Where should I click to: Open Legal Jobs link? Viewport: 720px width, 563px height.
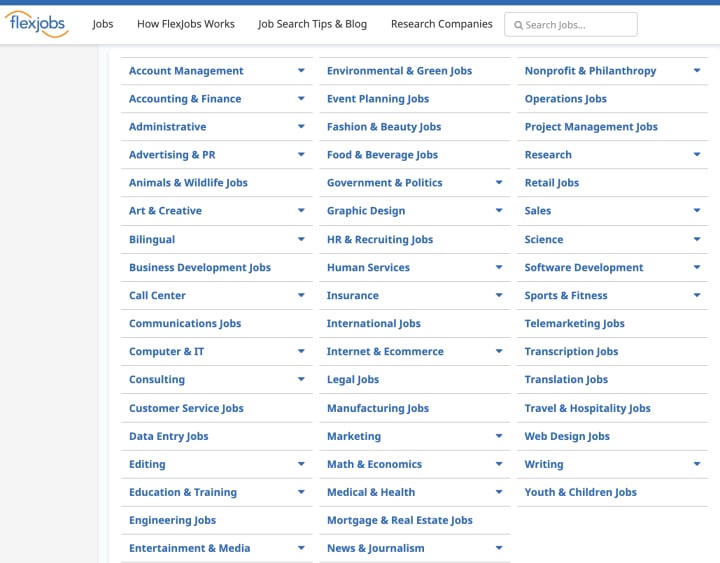pos(353,379)
